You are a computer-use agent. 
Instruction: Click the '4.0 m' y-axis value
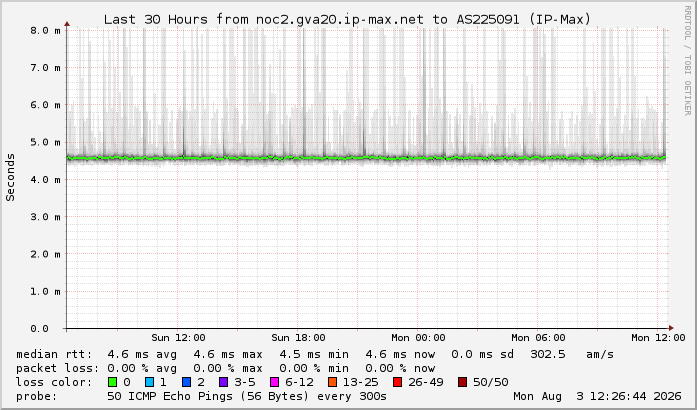pos(45,180)
